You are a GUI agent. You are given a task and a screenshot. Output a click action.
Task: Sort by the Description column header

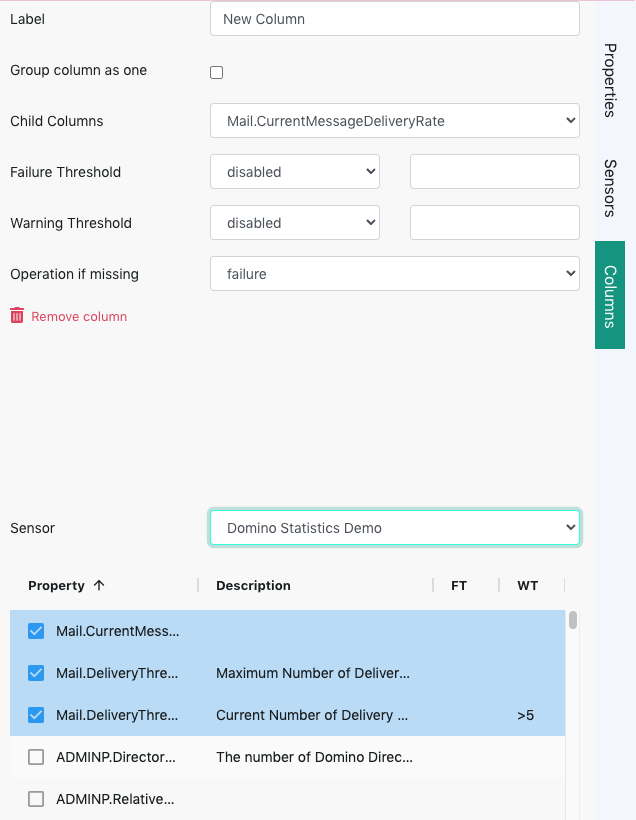coord(253,586)
